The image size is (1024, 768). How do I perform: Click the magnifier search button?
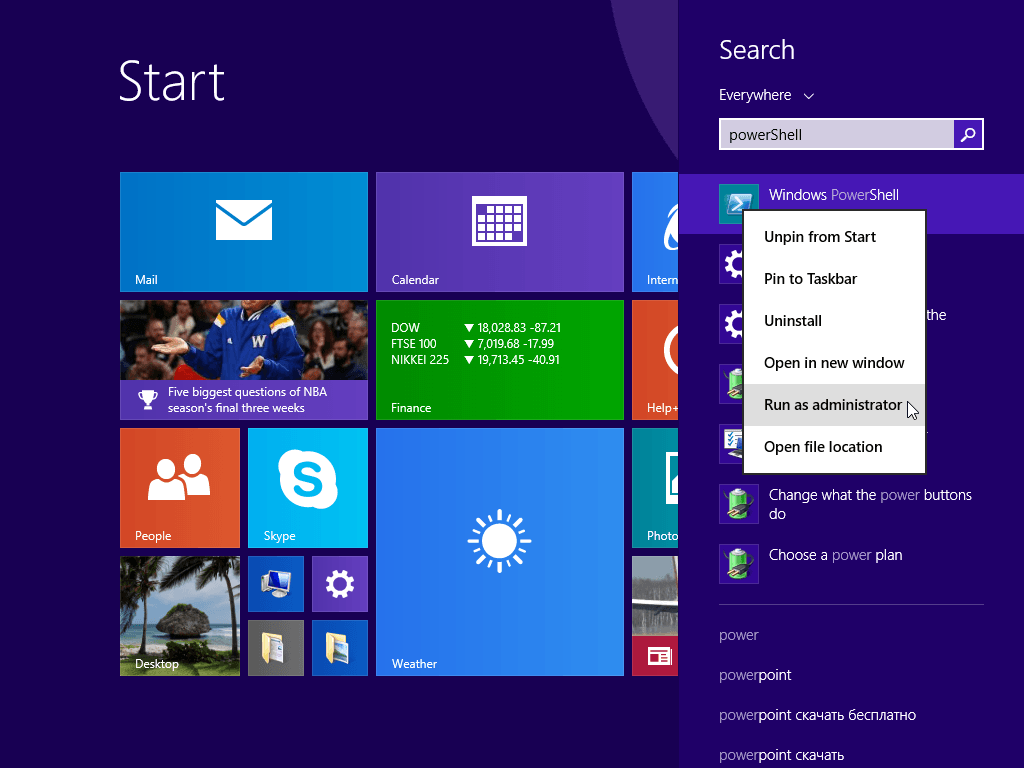(968, 134)
